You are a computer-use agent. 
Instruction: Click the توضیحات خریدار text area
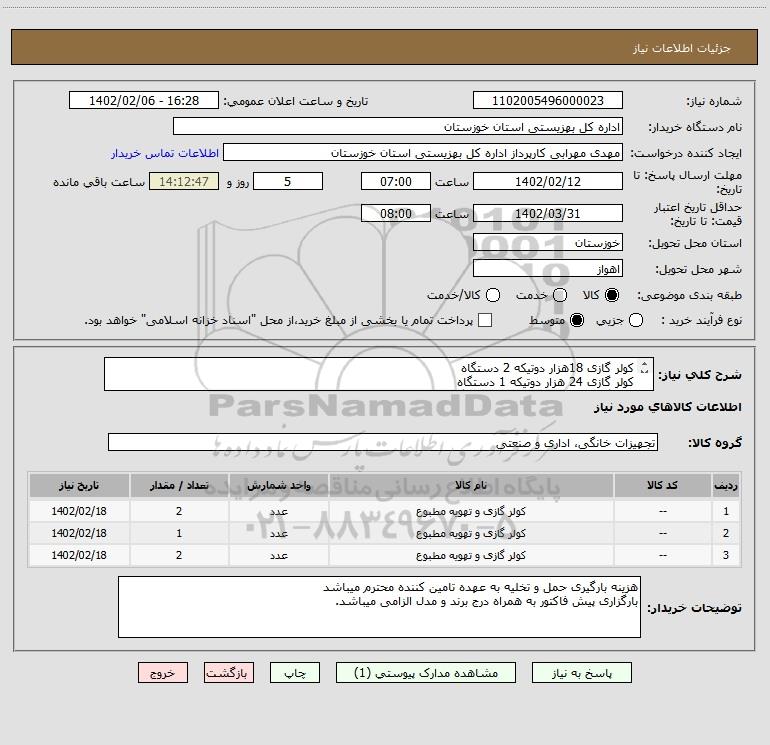click(379, 607)
